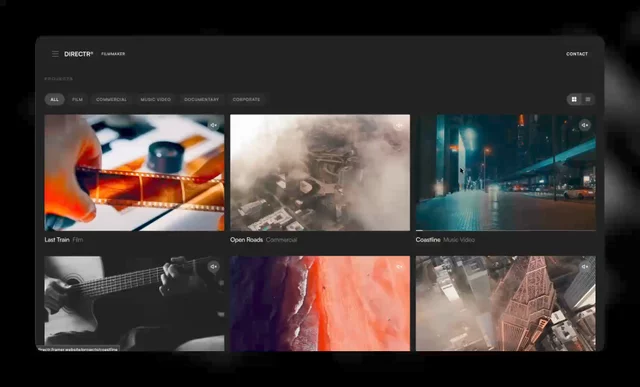This screenshot has height=387, width=640.
Task: Toggle sound on skyscraper aerial video
Action: (585, 267)
